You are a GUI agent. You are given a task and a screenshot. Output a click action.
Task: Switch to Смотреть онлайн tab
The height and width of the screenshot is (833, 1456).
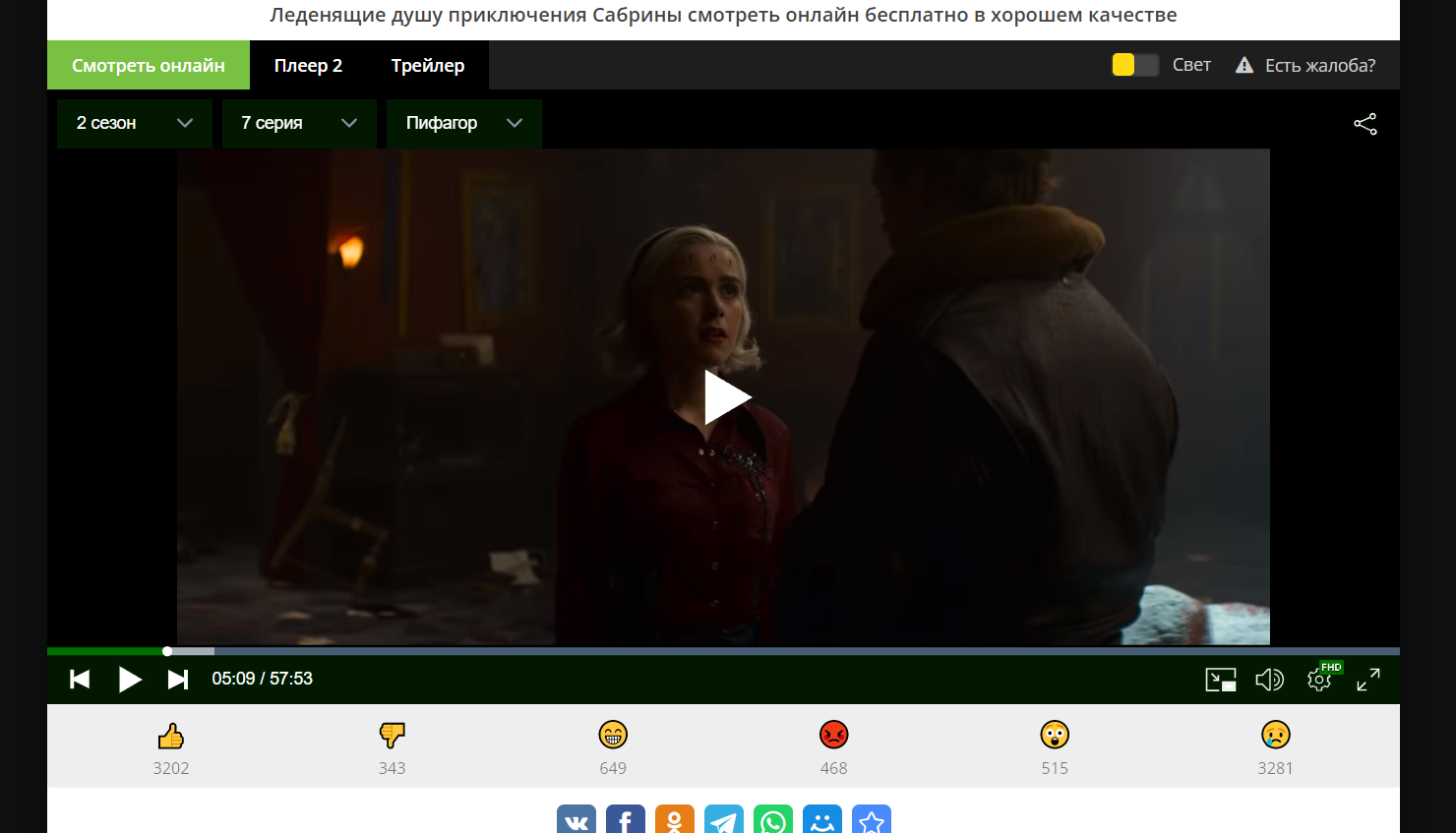[149, 65]
